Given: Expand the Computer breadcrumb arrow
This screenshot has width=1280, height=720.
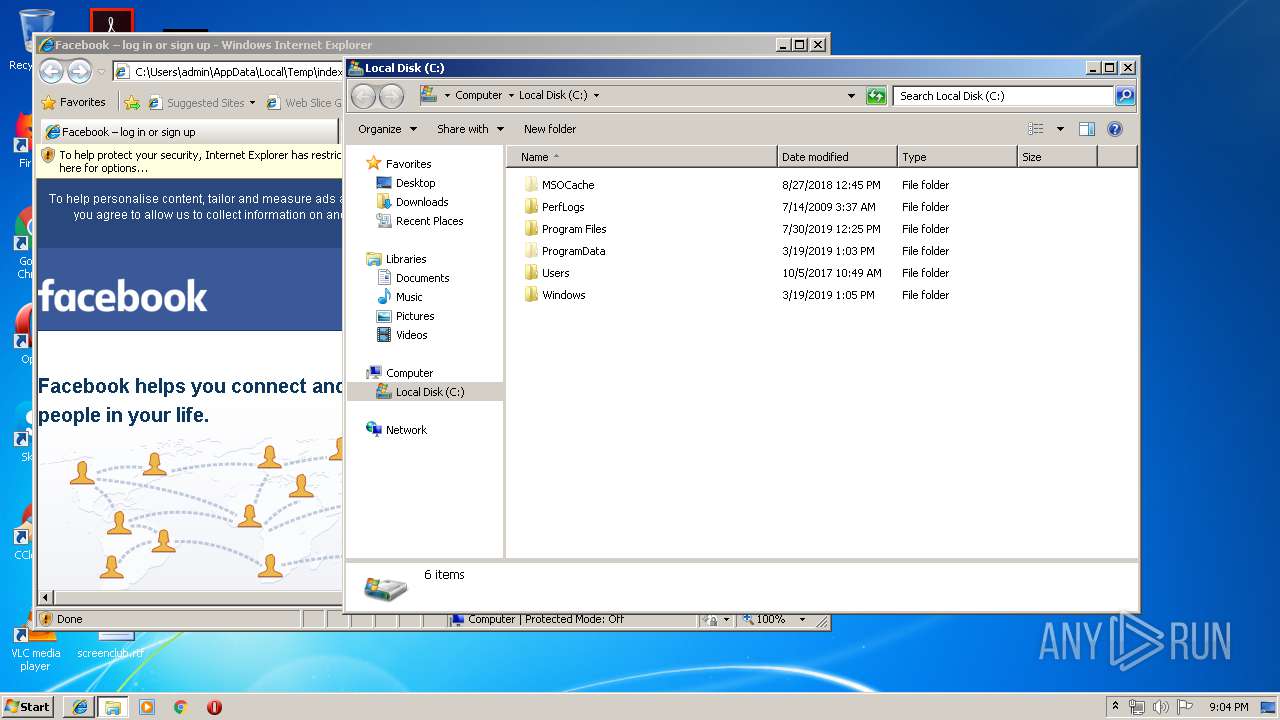Looking at the screenshot, I should (x=511, y=96).
